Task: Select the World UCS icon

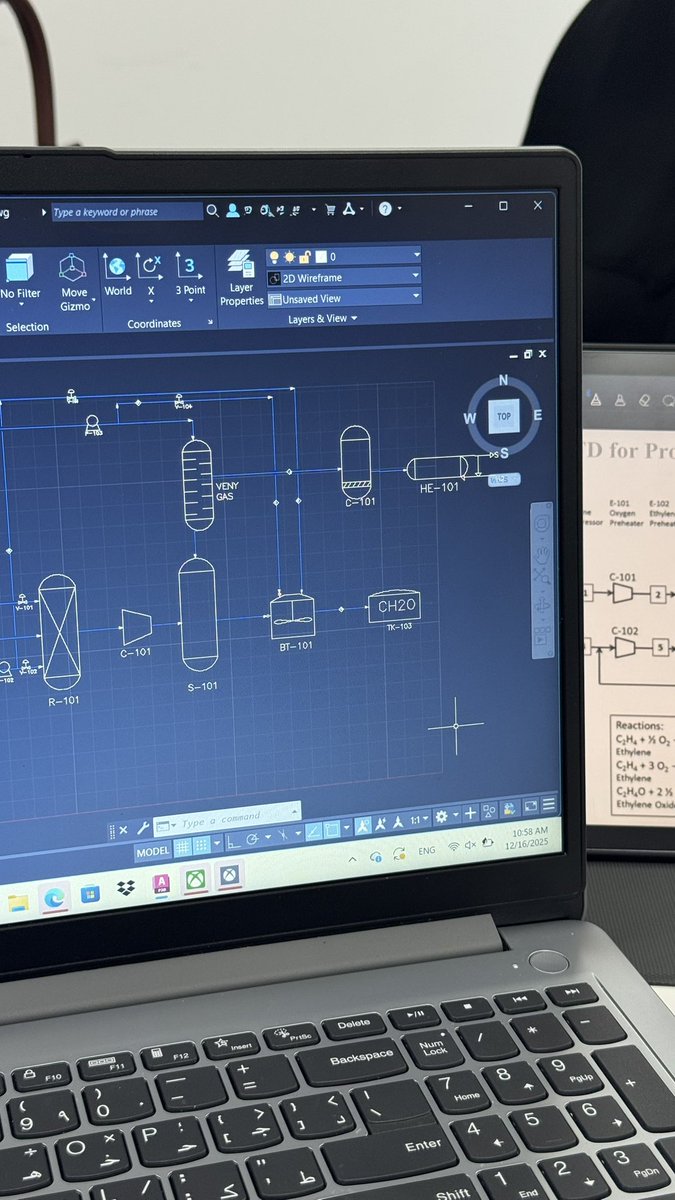Action: click(118, 274)
